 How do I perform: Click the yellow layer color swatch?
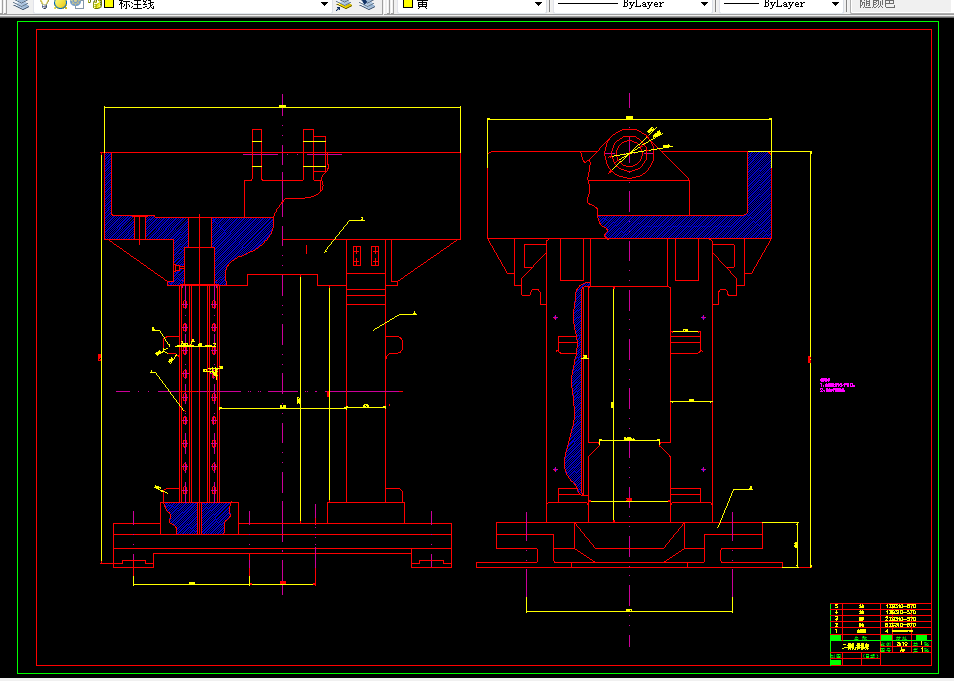110,4
